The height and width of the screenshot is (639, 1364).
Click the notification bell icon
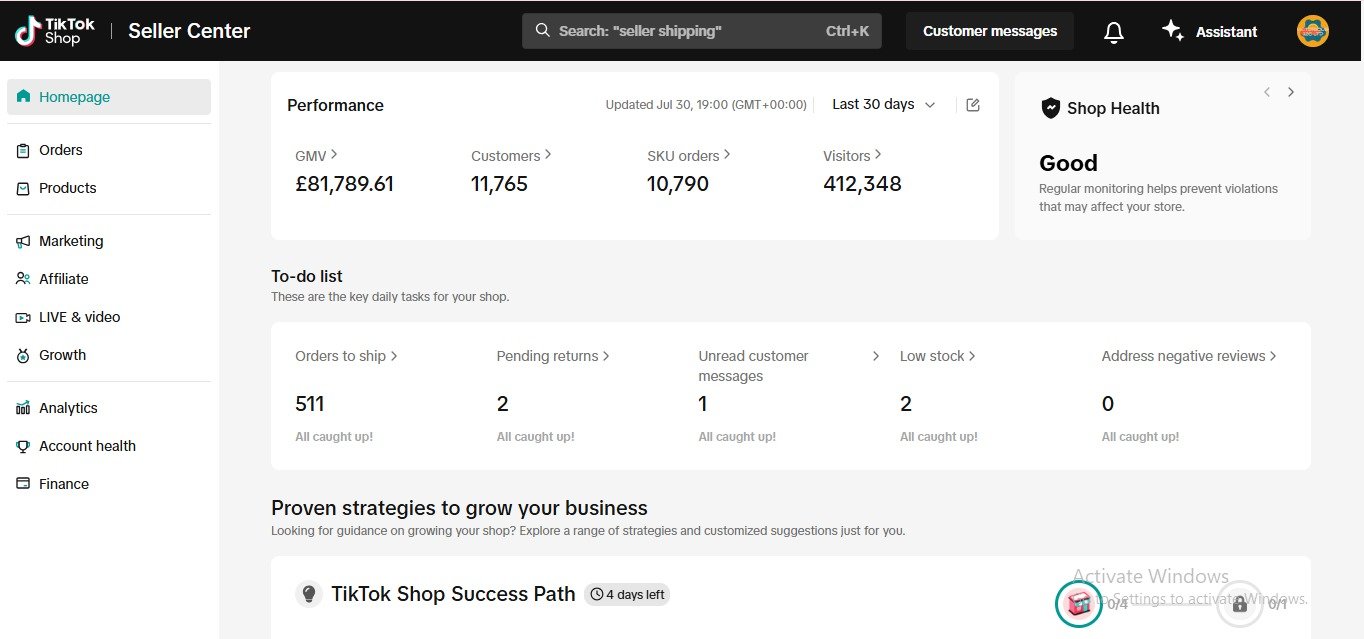[x=1113, y=32]
